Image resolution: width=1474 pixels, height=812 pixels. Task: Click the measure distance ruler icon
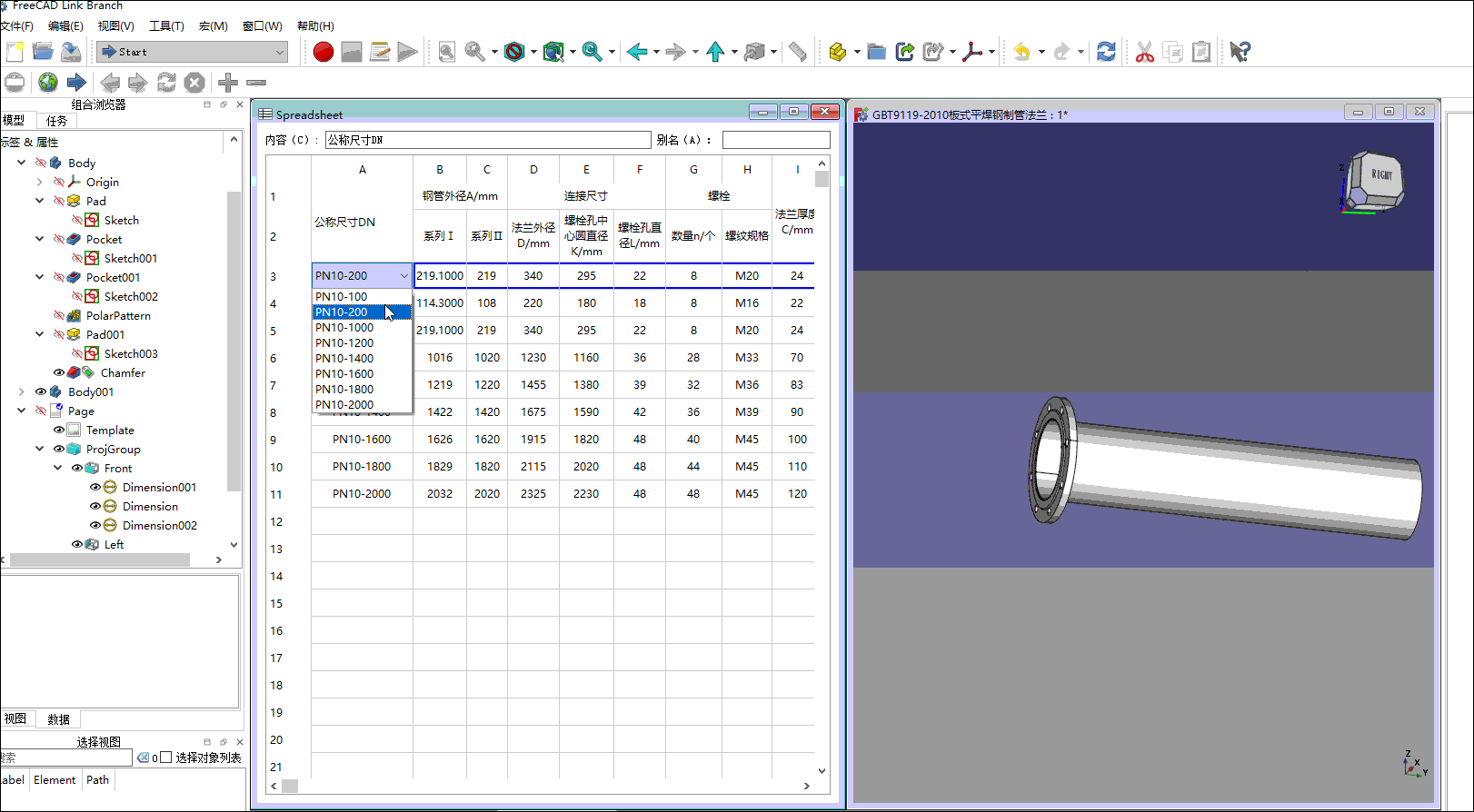click(x=797, y=52)
